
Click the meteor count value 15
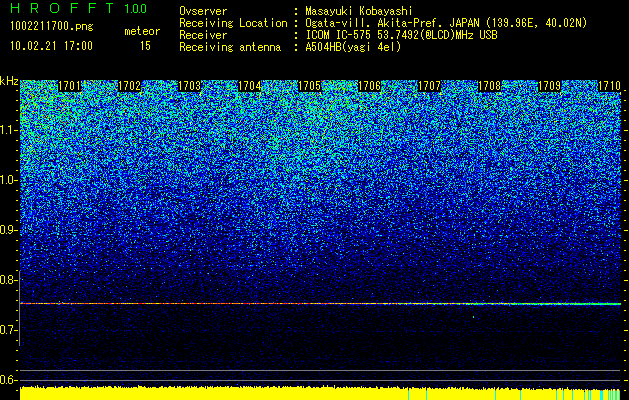click(x=145, y=46)
